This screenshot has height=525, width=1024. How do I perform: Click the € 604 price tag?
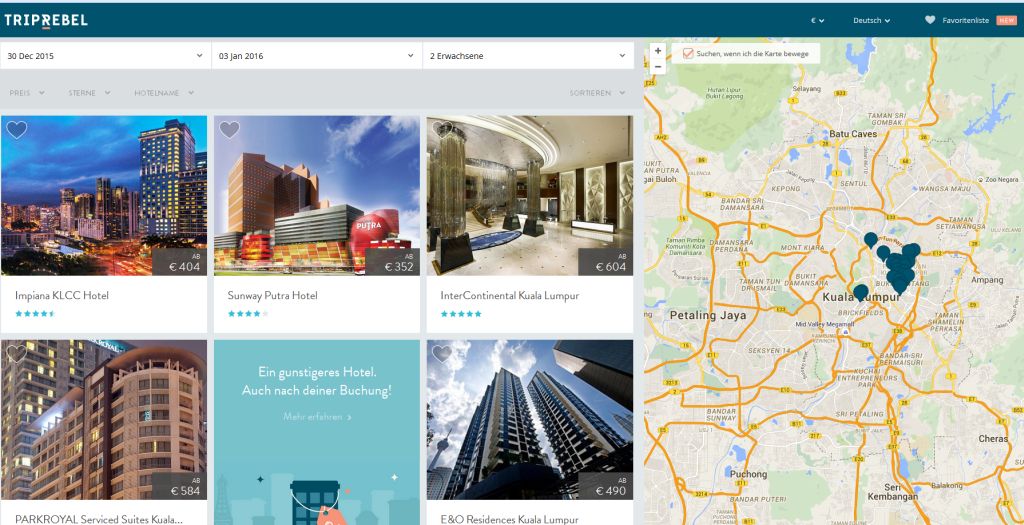(605, 262)
